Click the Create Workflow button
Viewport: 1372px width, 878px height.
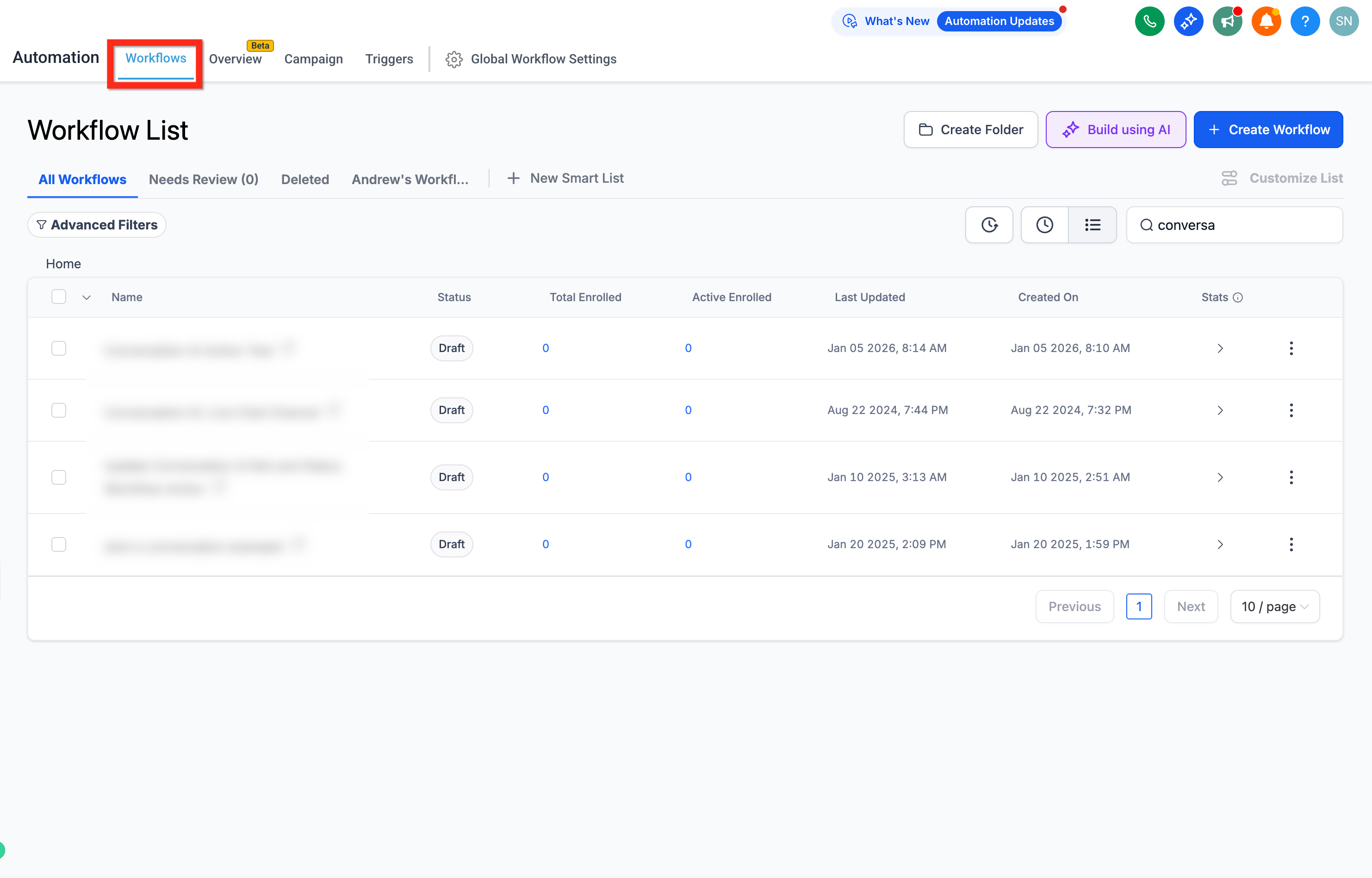[1268, 130]
